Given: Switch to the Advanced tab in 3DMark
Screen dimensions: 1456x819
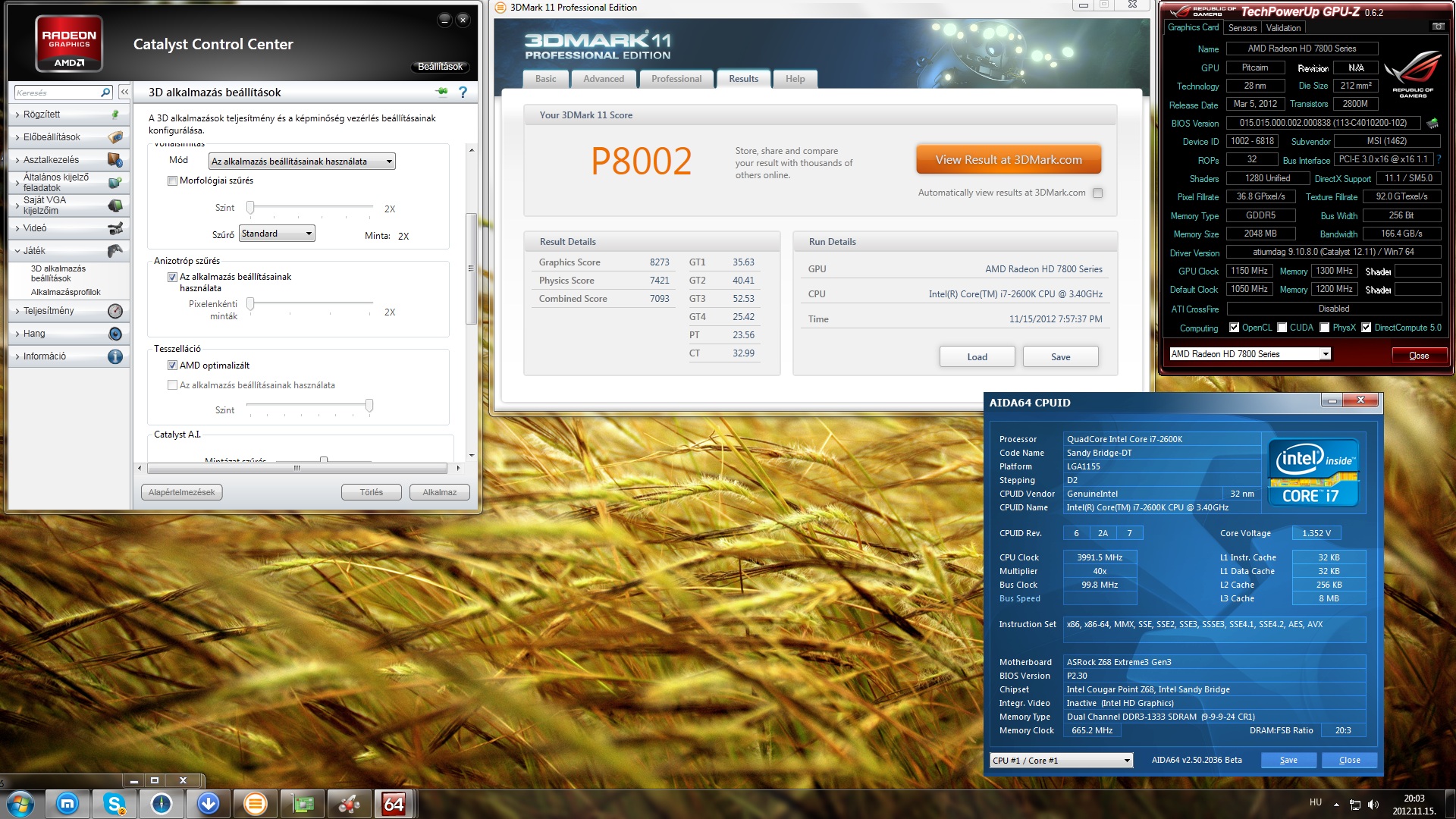Looking at the screenshot, I should point(603,79).
